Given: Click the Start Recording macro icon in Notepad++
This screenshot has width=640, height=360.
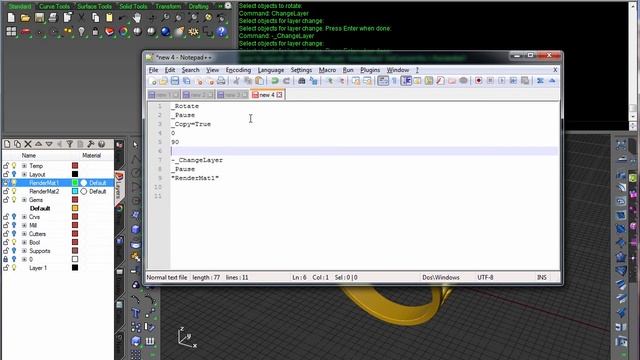Looking at the screenshot, I should click(478, 81).
